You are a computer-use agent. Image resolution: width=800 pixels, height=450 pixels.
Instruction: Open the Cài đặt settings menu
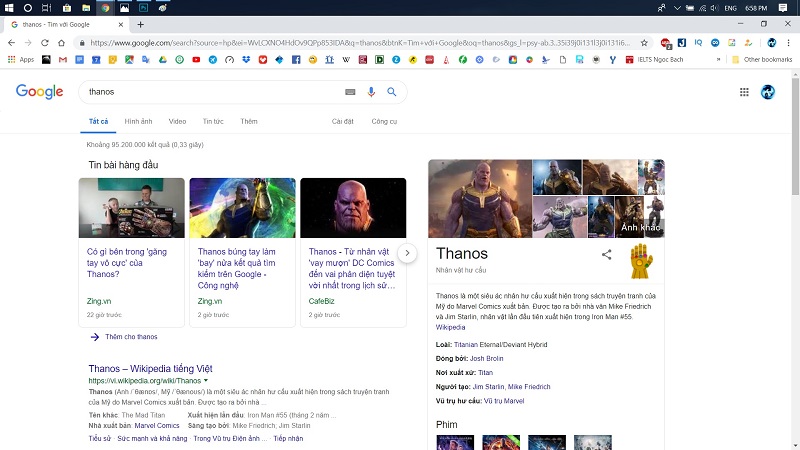pos(343,121)
